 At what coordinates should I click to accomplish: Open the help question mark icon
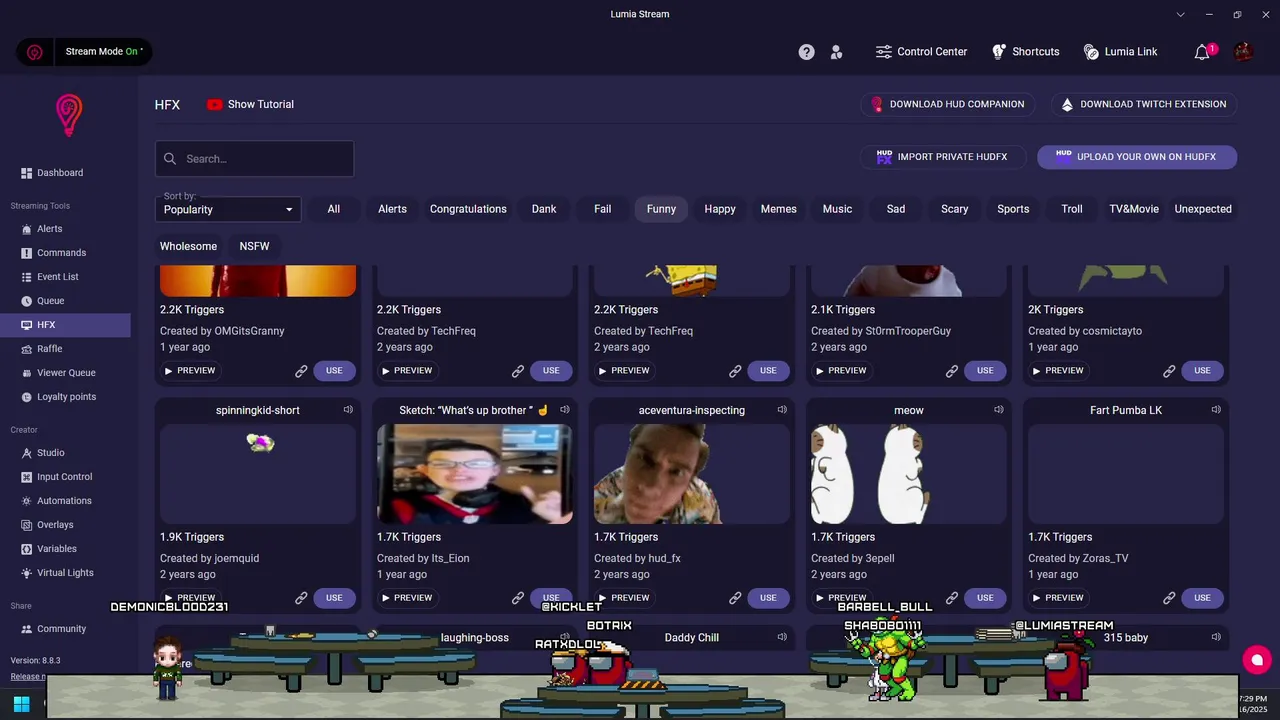806,52
